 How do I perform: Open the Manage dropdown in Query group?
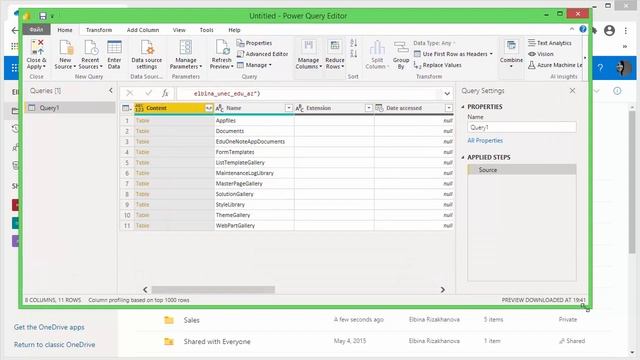point(254,65)
